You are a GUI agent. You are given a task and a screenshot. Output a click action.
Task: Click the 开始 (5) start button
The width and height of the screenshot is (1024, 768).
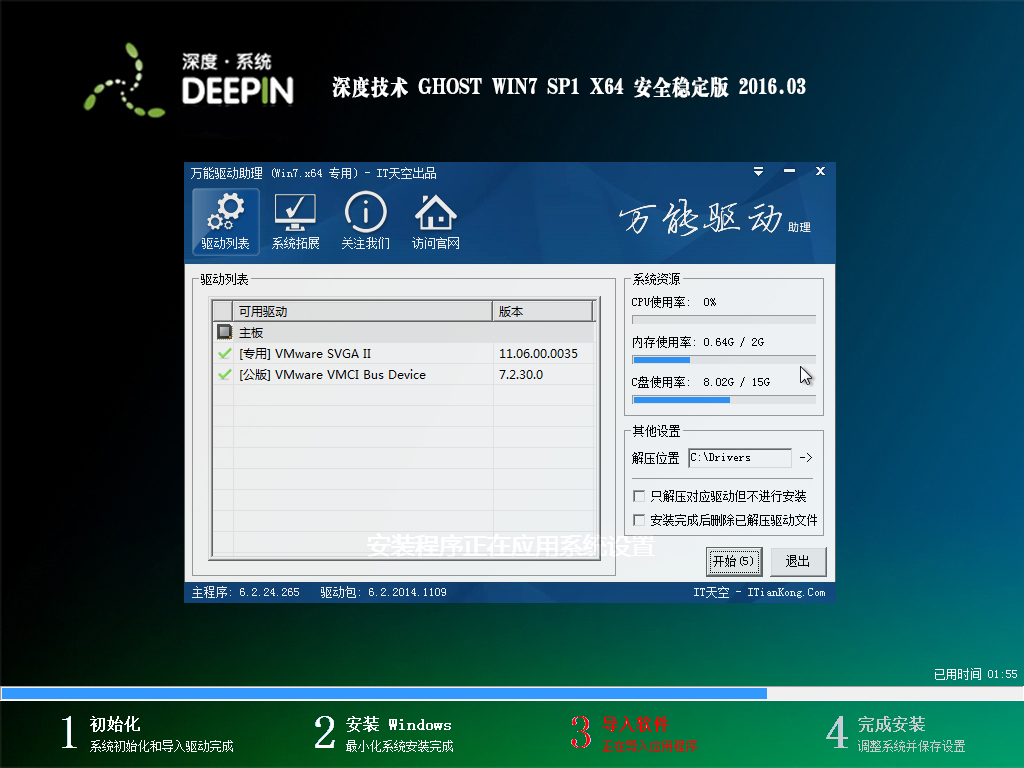733,562
